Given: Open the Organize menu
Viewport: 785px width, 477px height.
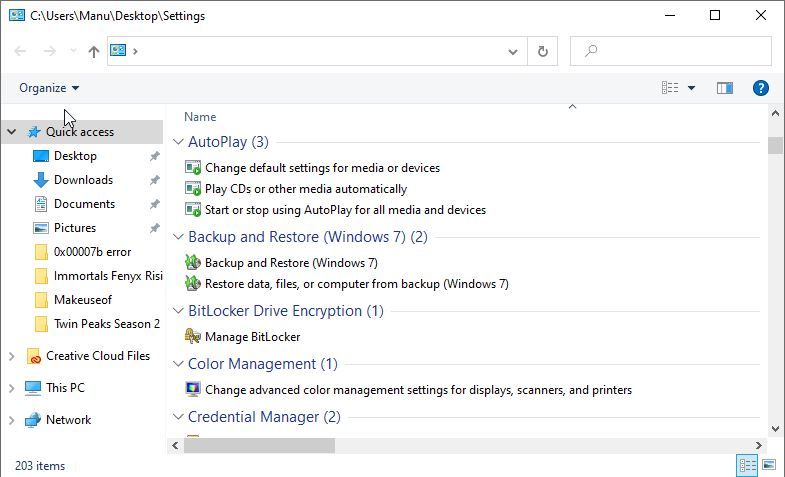Looking at the screenshot, I should coord(48,88).
